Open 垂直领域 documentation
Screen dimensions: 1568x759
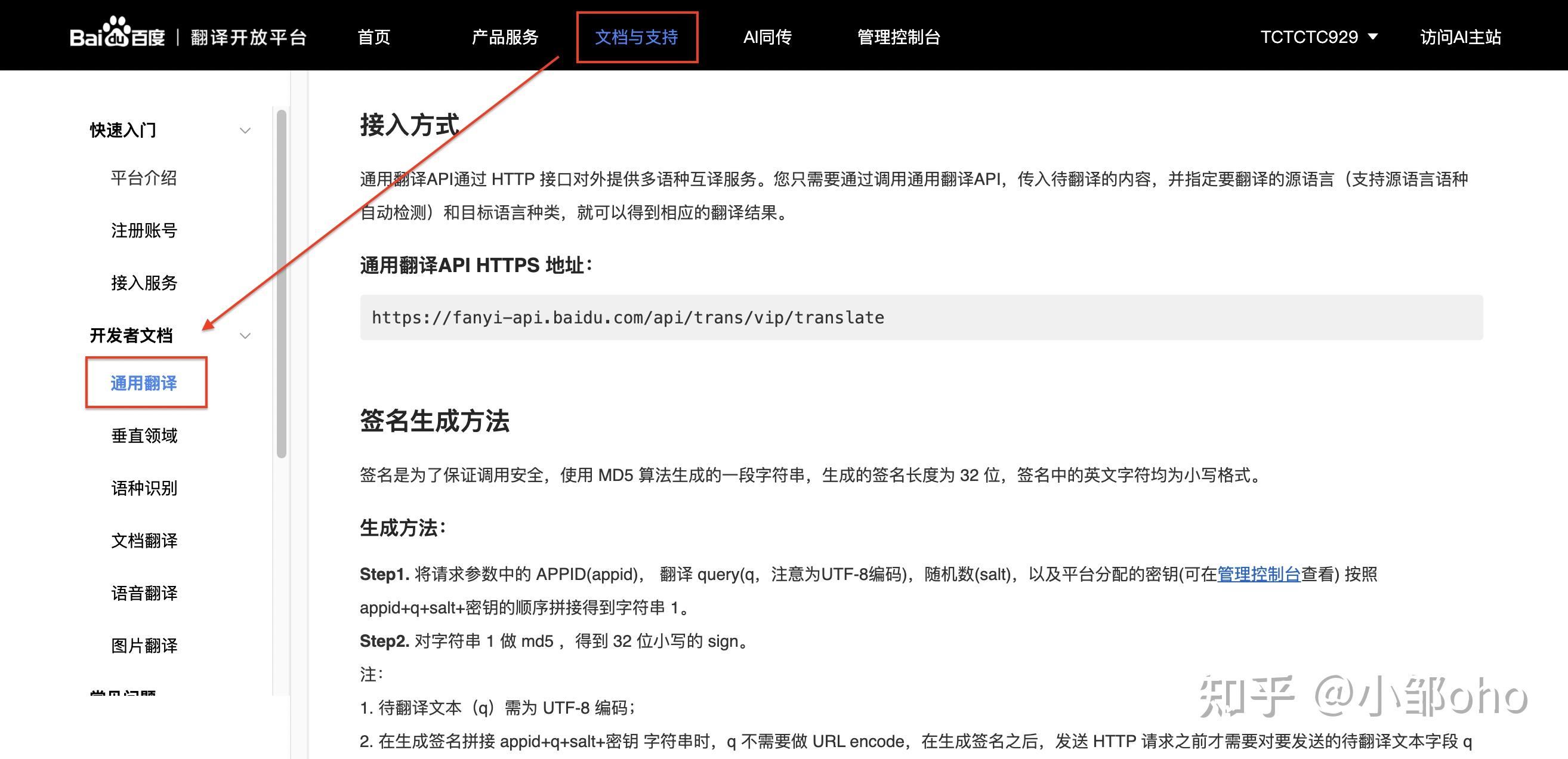click(144, 435)
